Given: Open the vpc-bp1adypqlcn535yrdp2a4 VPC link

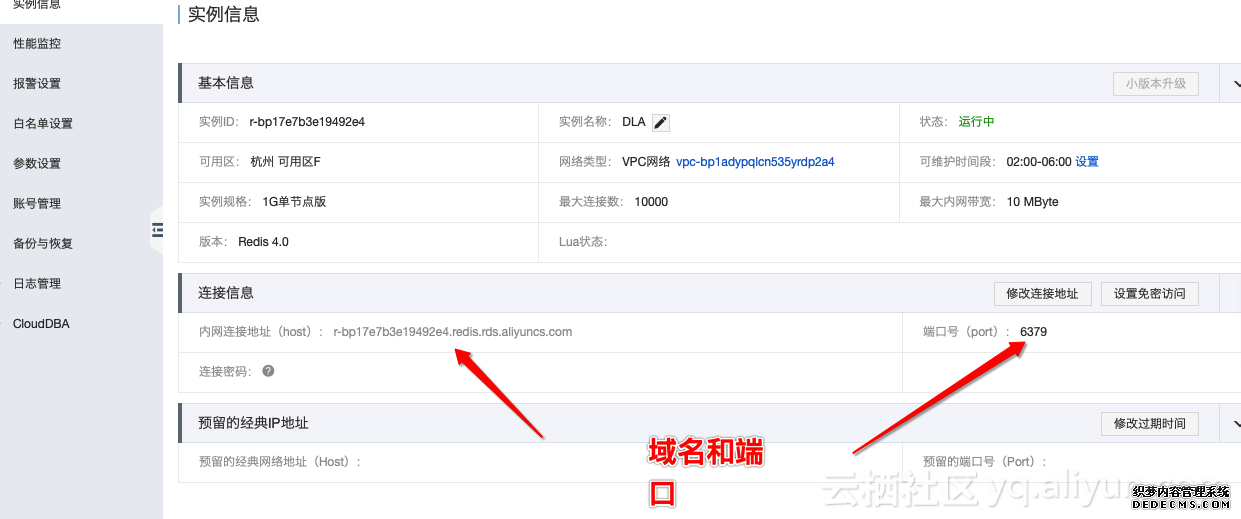Looking at the screenshot, I should (755, 162).
